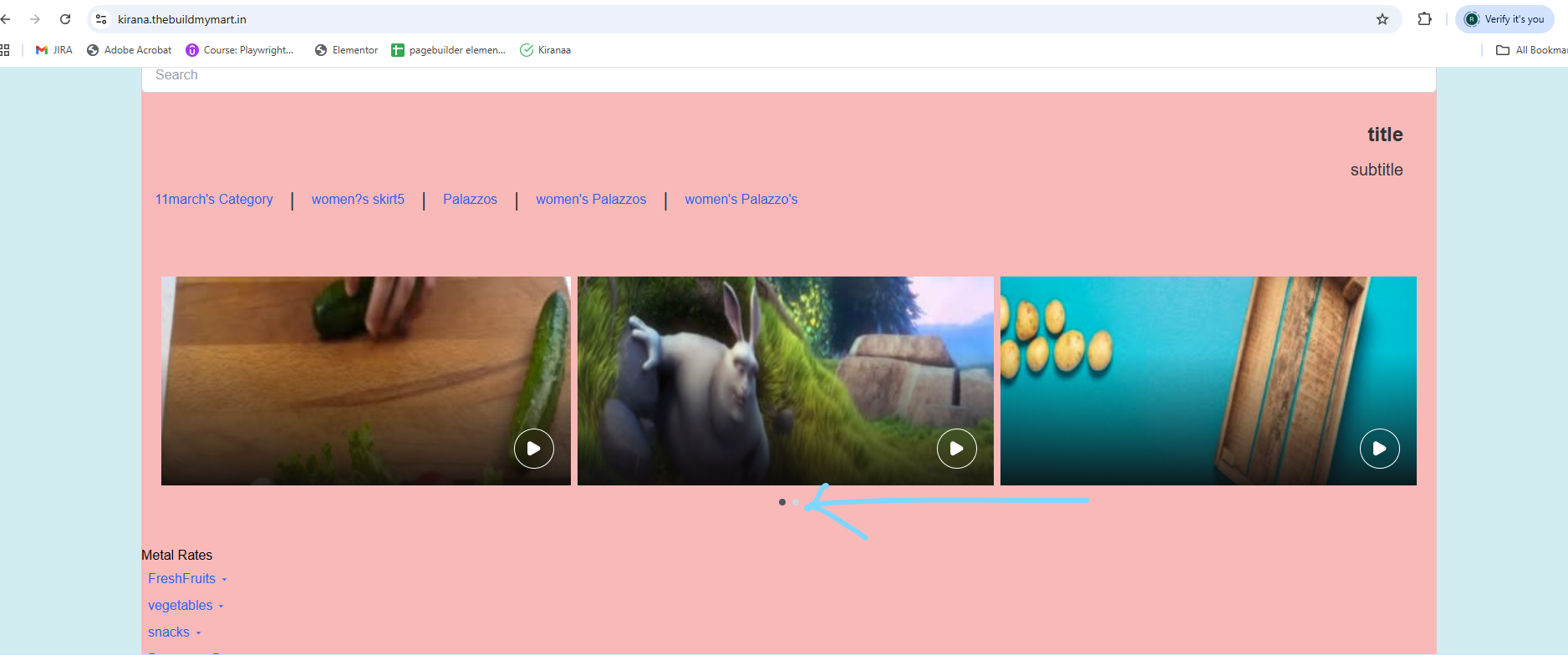
Task: Open the browser Extensions puzzle icon
Action: click(1425, 19)
